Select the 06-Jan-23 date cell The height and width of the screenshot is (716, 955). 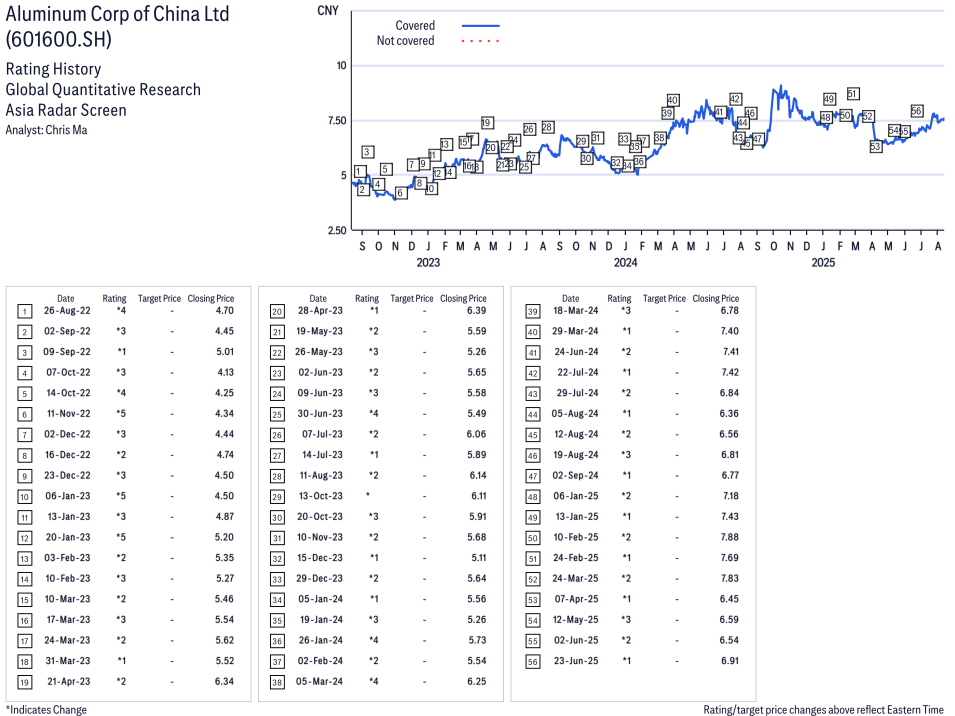coord(68,496)
